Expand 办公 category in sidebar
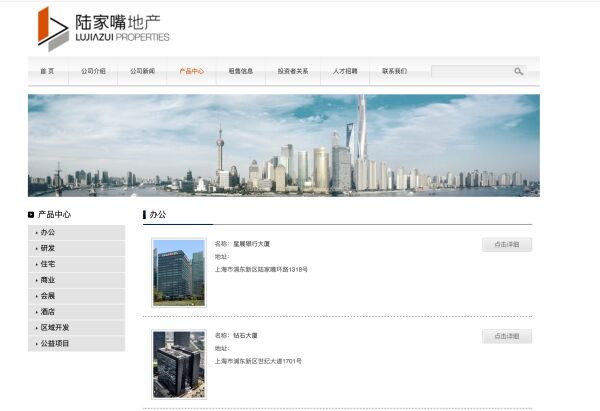 [x=48, y=232]
